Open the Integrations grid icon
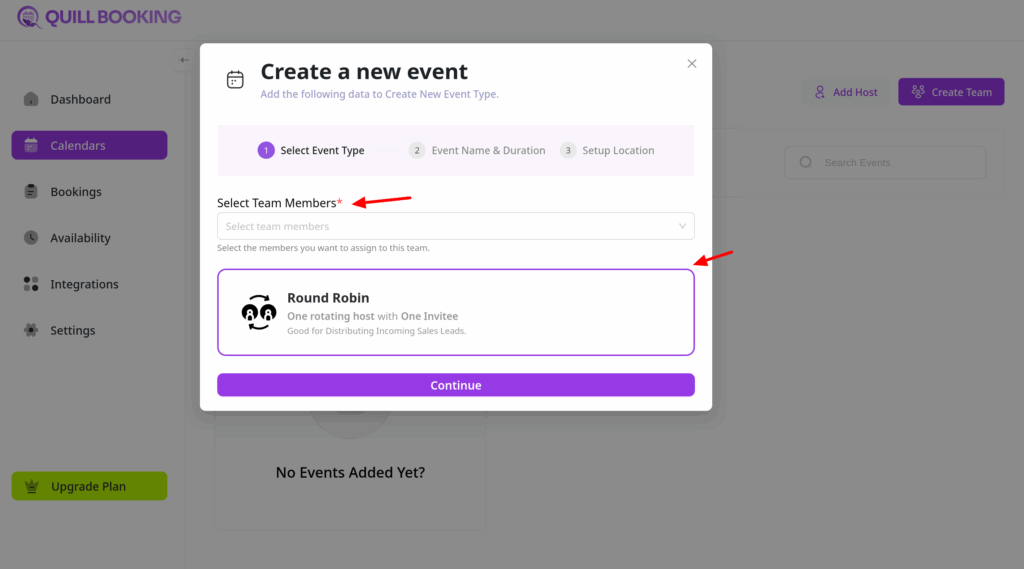The width and height of the screenshot is (1024, 569). click(31, 284)
